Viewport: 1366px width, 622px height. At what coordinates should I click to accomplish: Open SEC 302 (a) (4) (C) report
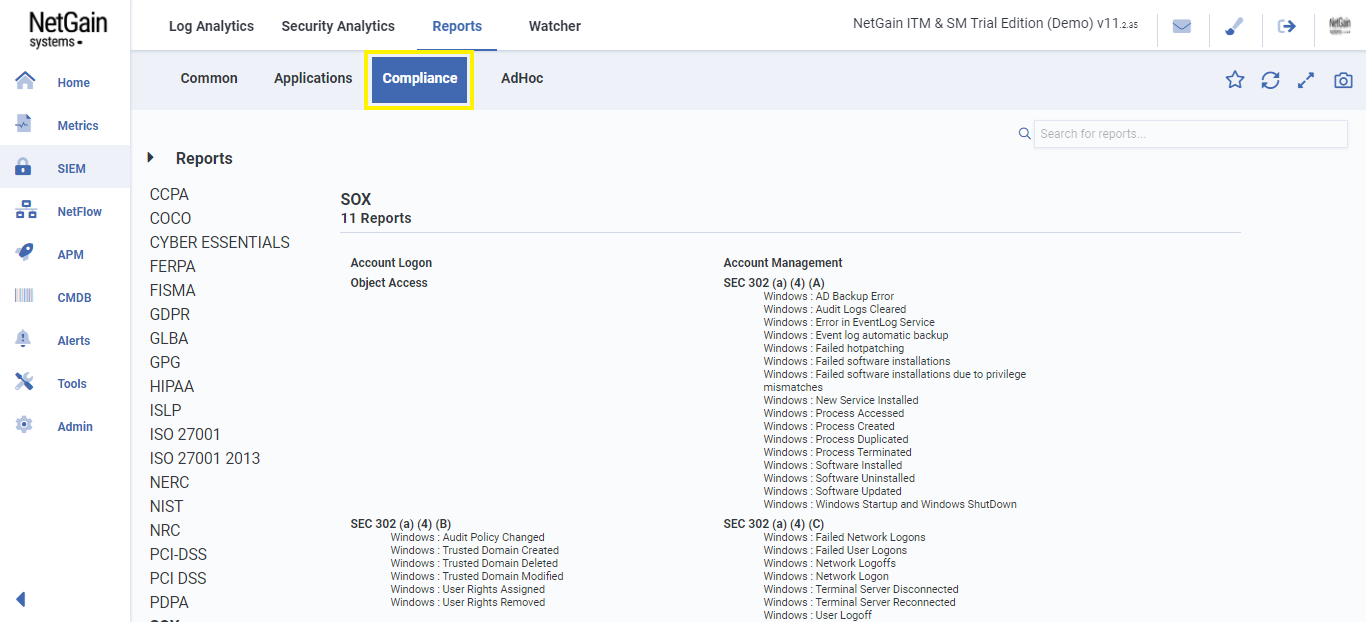[774, 524]
